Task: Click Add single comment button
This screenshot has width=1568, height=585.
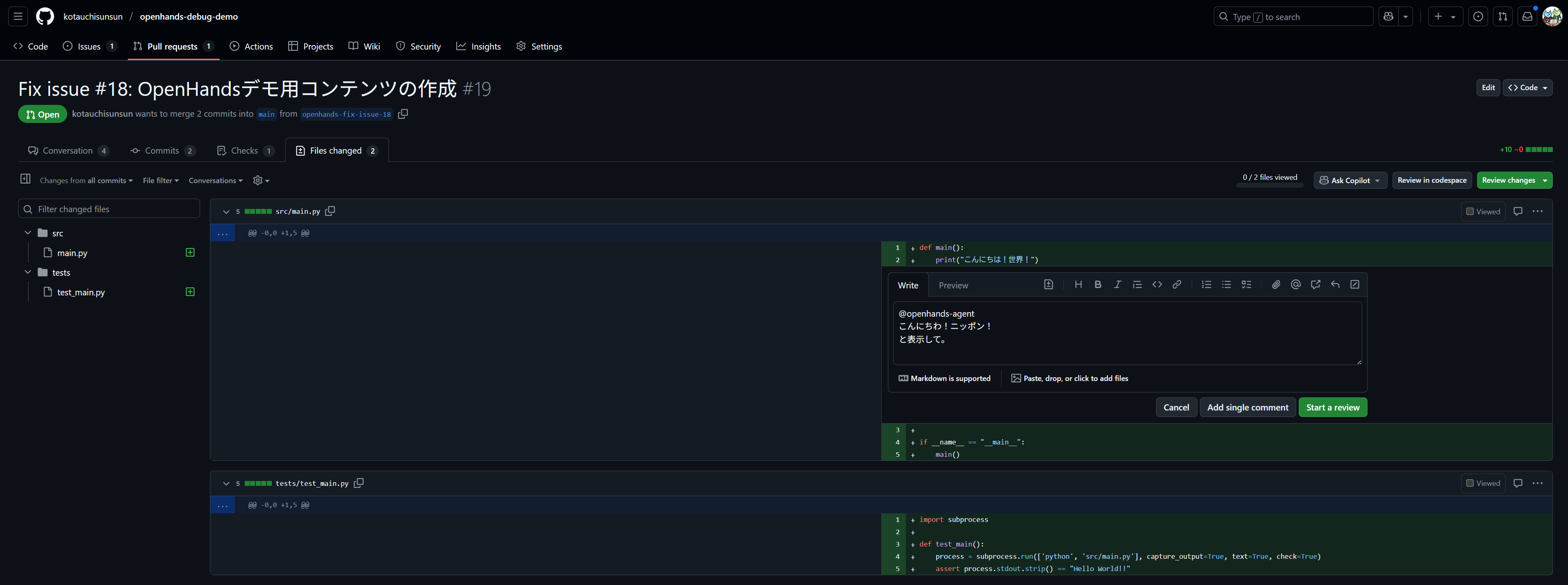Action: [1247, 408]
